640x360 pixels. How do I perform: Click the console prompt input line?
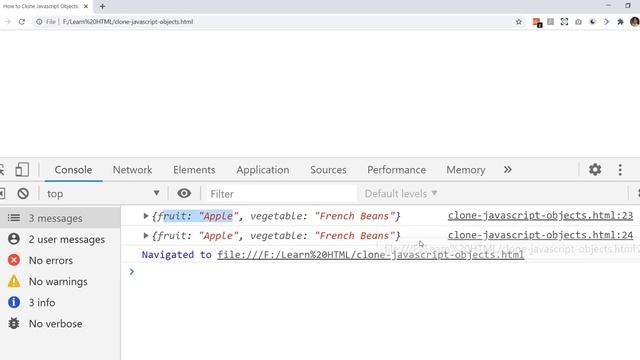pyautogui.click(x=384, y=271)
